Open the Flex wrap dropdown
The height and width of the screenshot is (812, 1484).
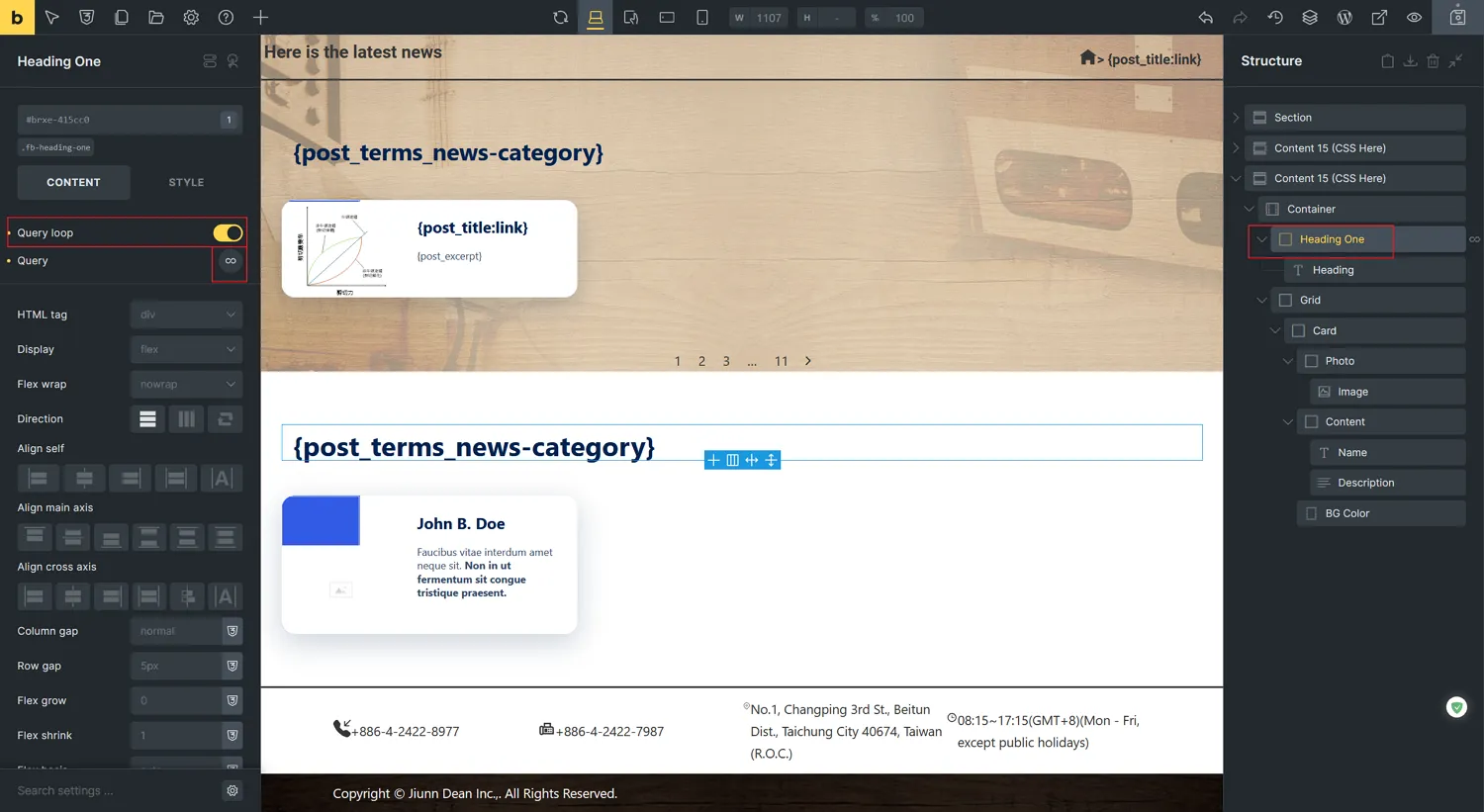point(186,384)
